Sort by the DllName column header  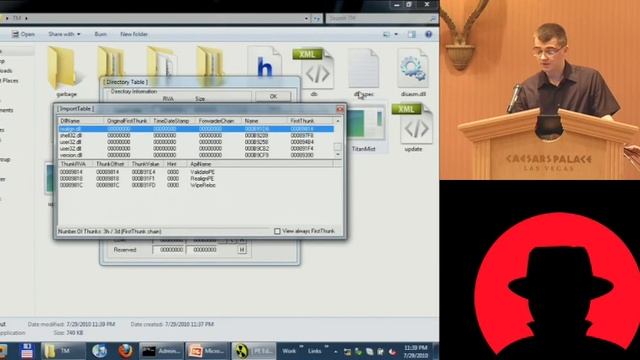(80, 121)
